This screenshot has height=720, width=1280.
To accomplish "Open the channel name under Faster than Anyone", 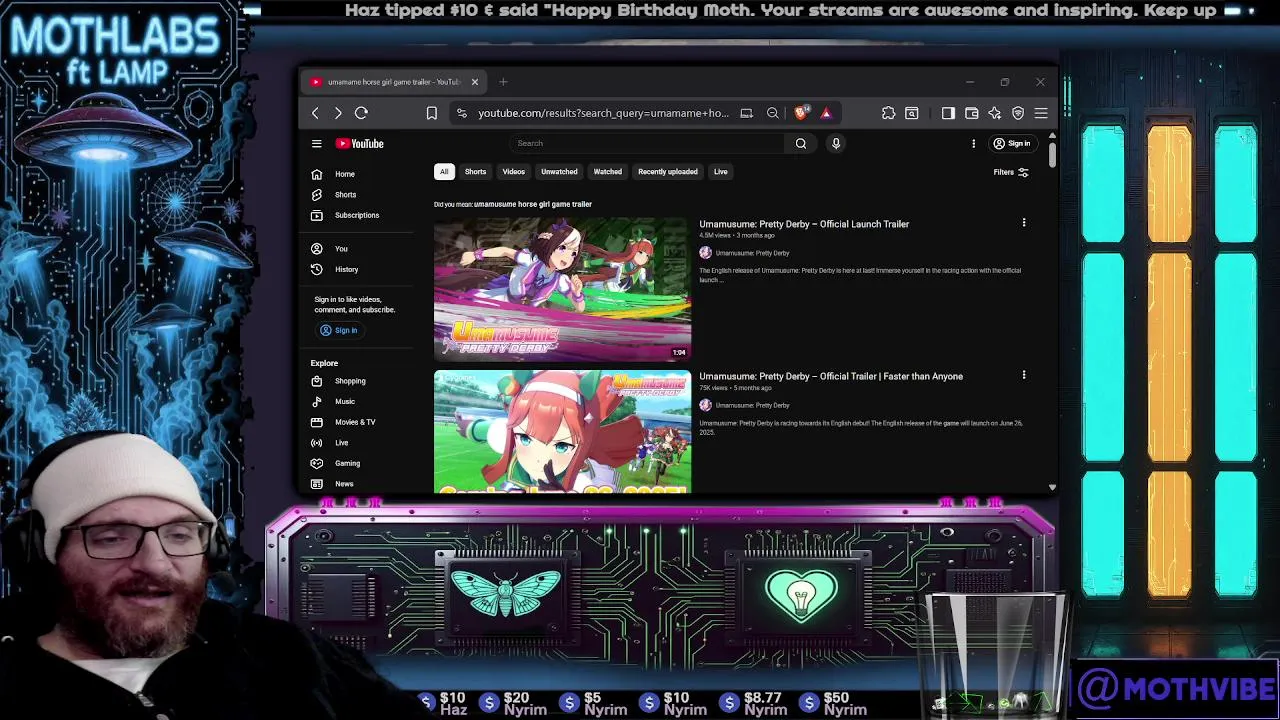I will point(752,405).
